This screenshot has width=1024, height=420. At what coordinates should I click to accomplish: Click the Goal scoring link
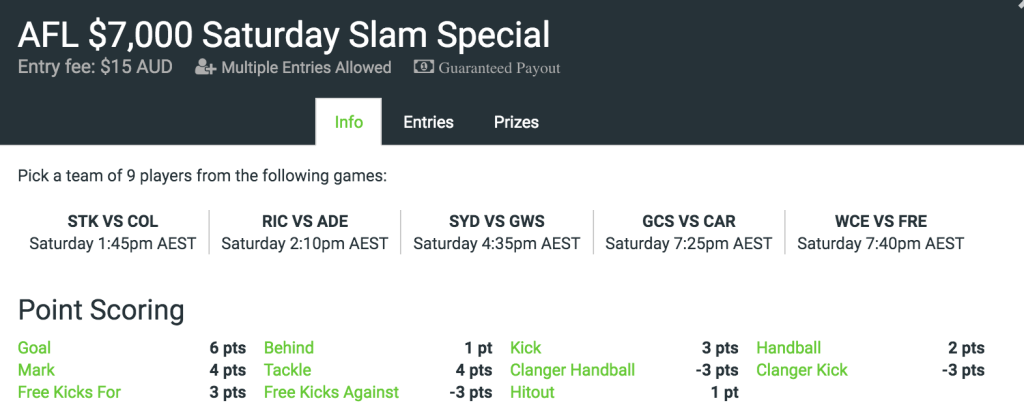[34, 348]
